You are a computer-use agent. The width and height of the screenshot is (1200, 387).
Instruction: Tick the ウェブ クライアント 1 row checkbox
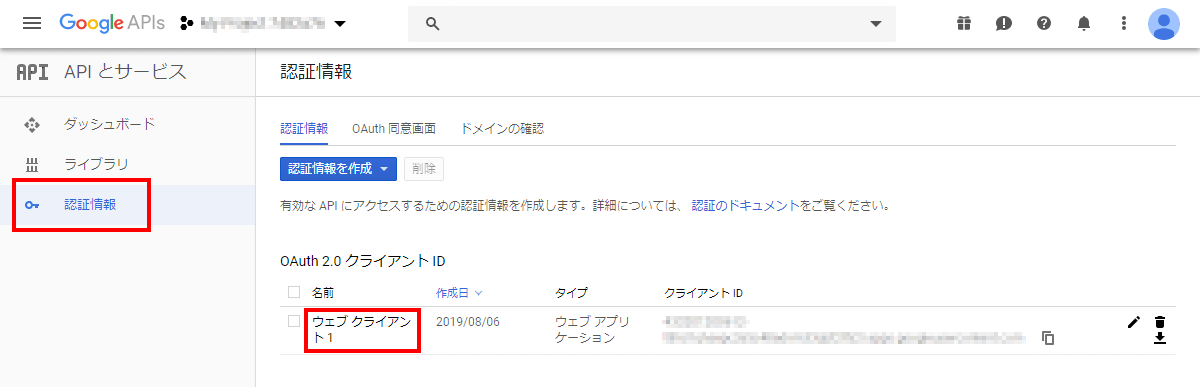point(294,321)
